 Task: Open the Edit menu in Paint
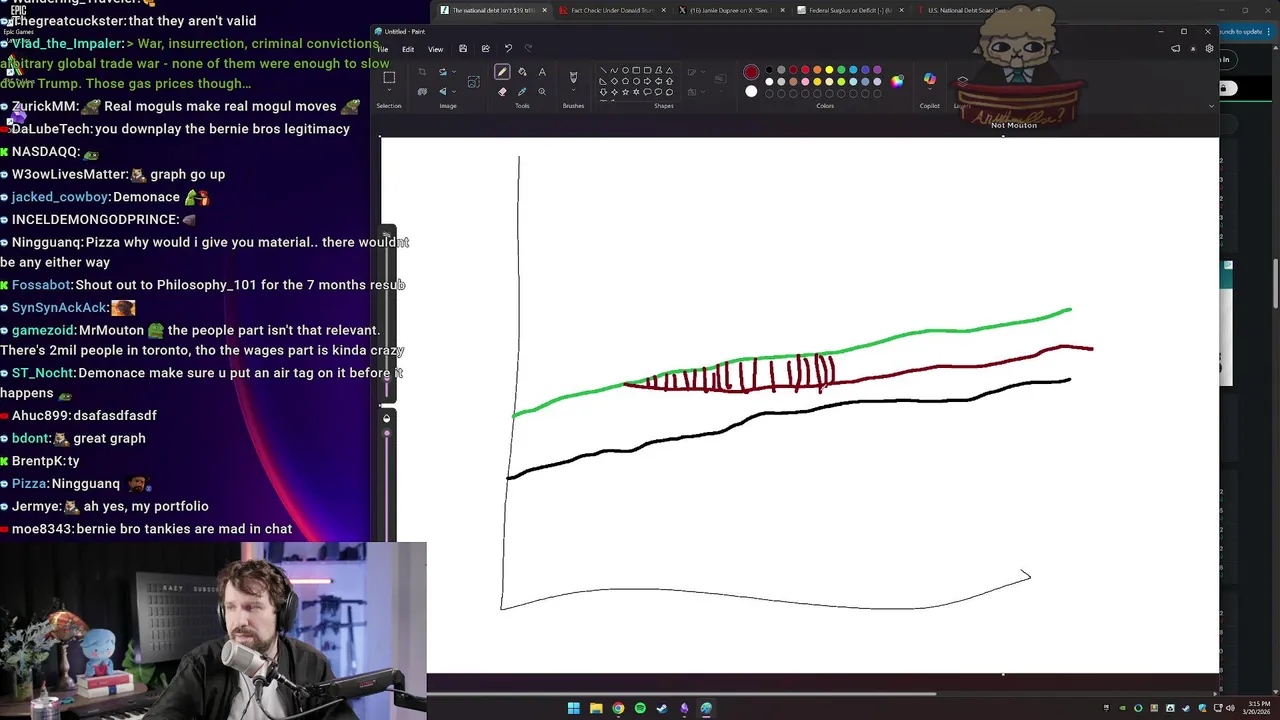(x=408, y=49)
